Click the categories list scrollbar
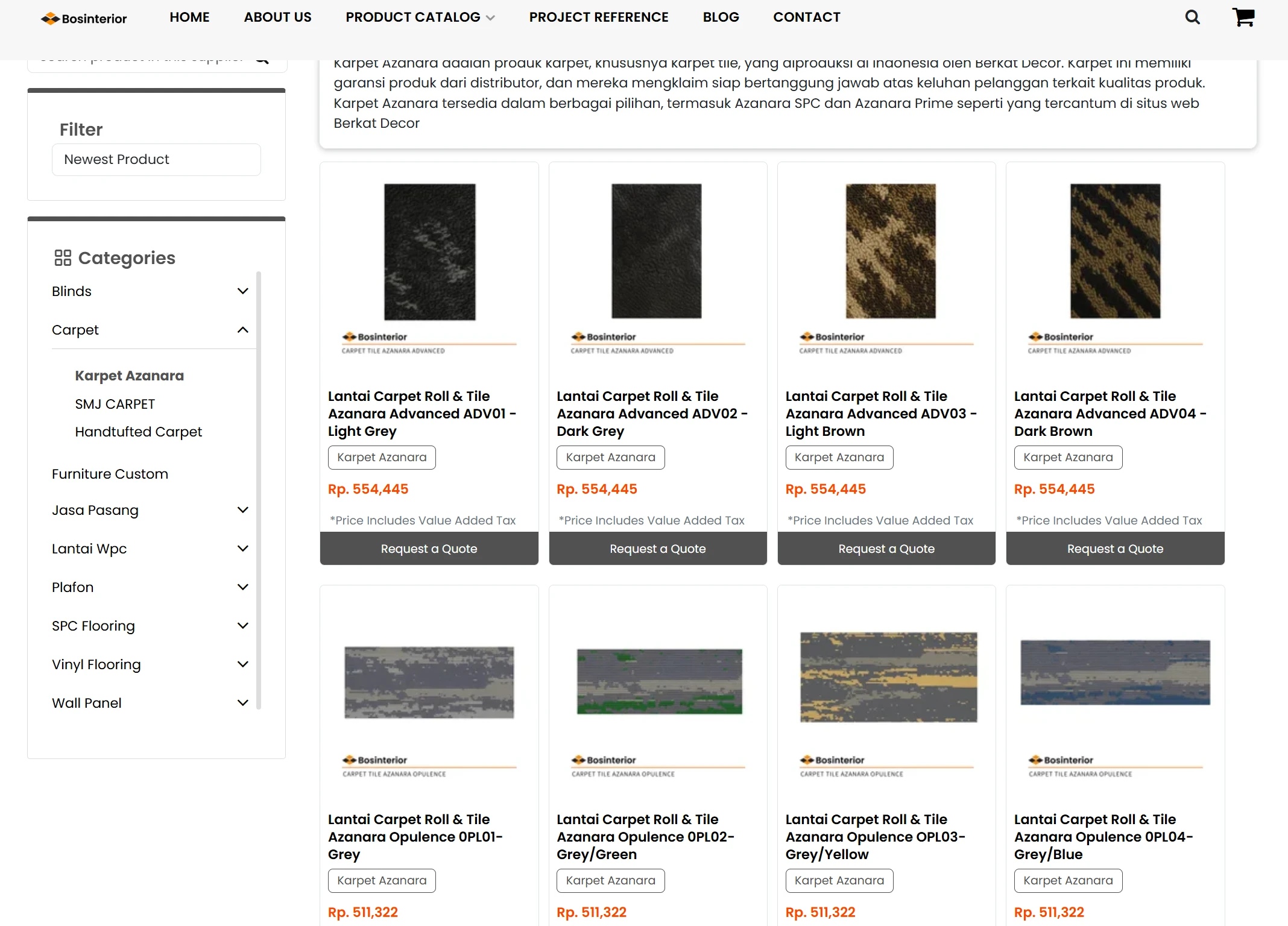Viewport: 1288px width, 926px height. pyautogui.click(x=259, y=490)
